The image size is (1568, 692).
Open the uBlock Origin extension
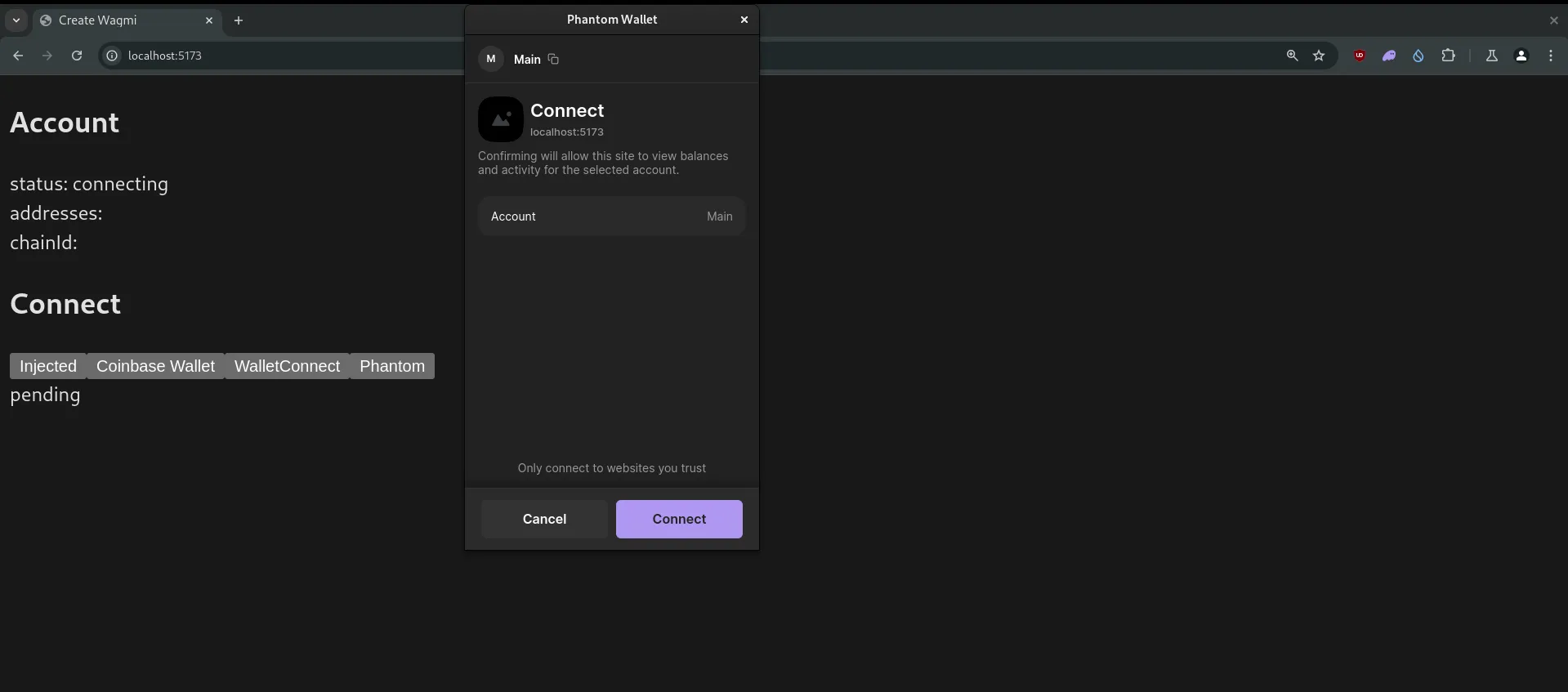(x=1360, y=56)
